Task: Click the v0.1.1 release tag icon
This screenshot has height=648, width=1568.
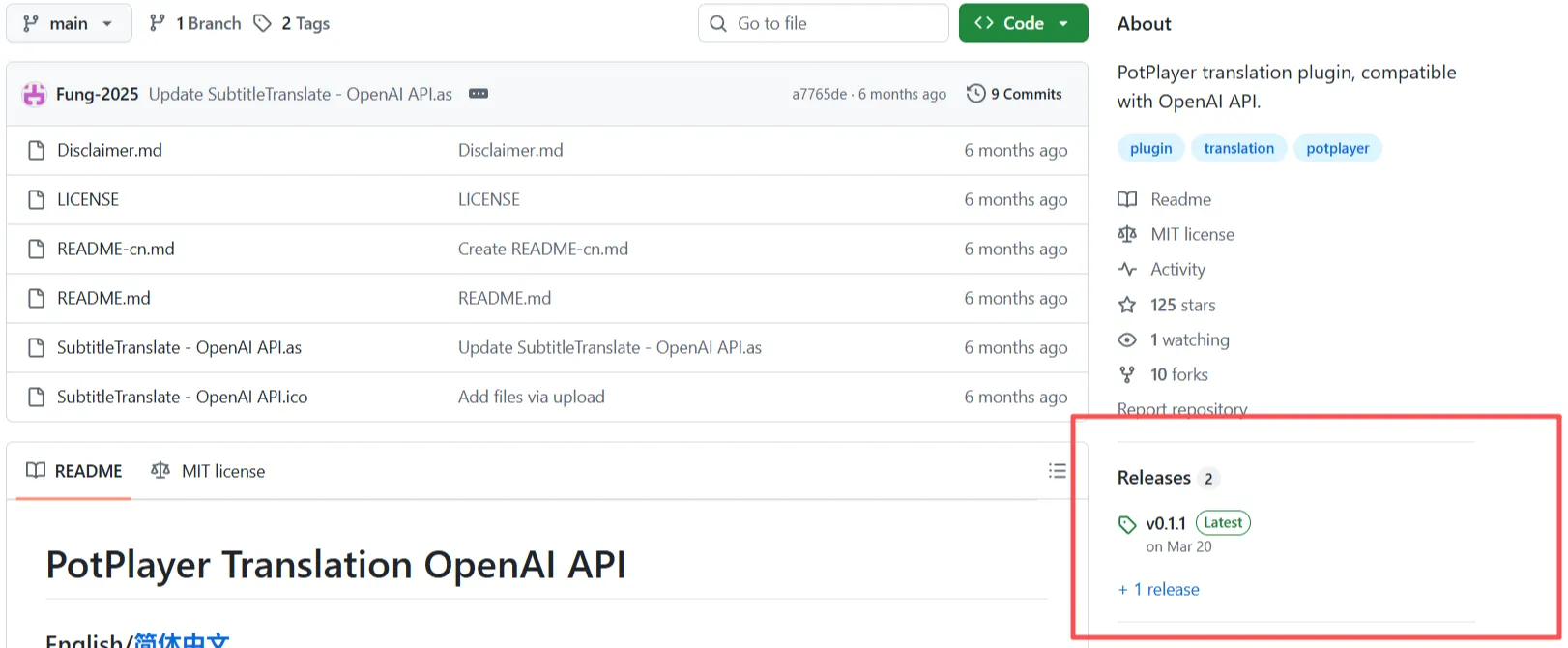Action: 1127,524
